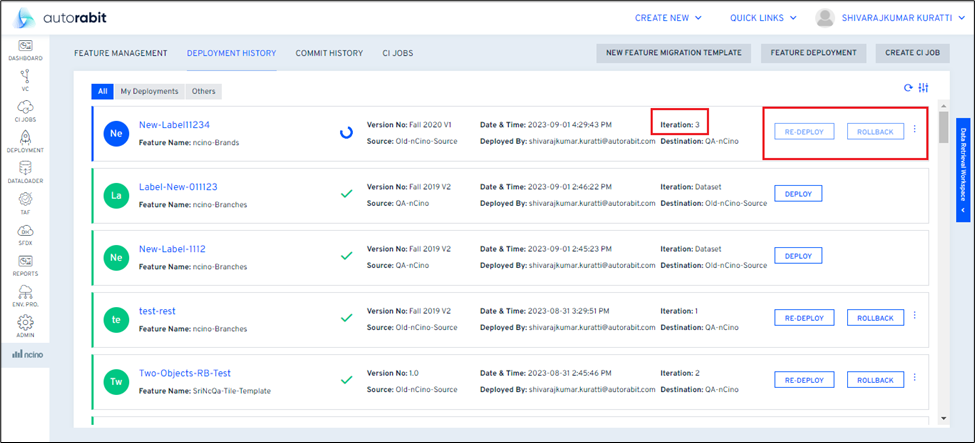Select the All filter toggle
Screen dimensions: 975x443
[102, 91]
